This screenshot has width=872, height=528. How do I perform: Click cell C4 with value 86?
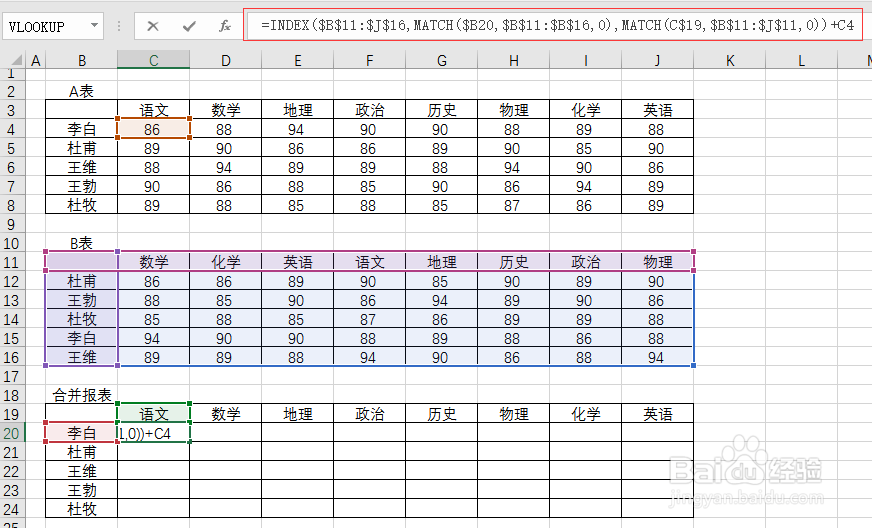[153, 129]
